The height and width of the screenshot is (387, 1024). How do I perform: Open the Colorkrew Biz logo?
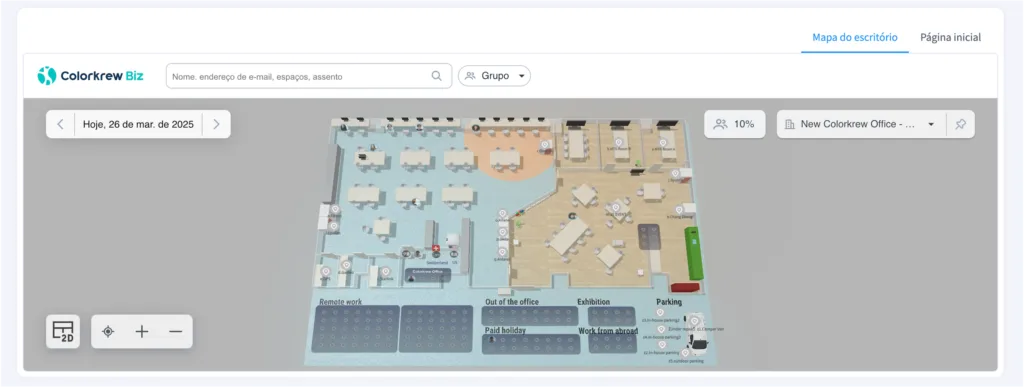coord(90,76)
